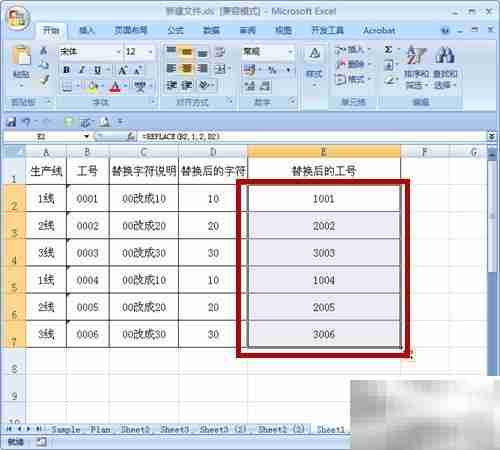
Task: Switch to the 插入 Insert ribbon tab
Action: (x=87, y=30)
